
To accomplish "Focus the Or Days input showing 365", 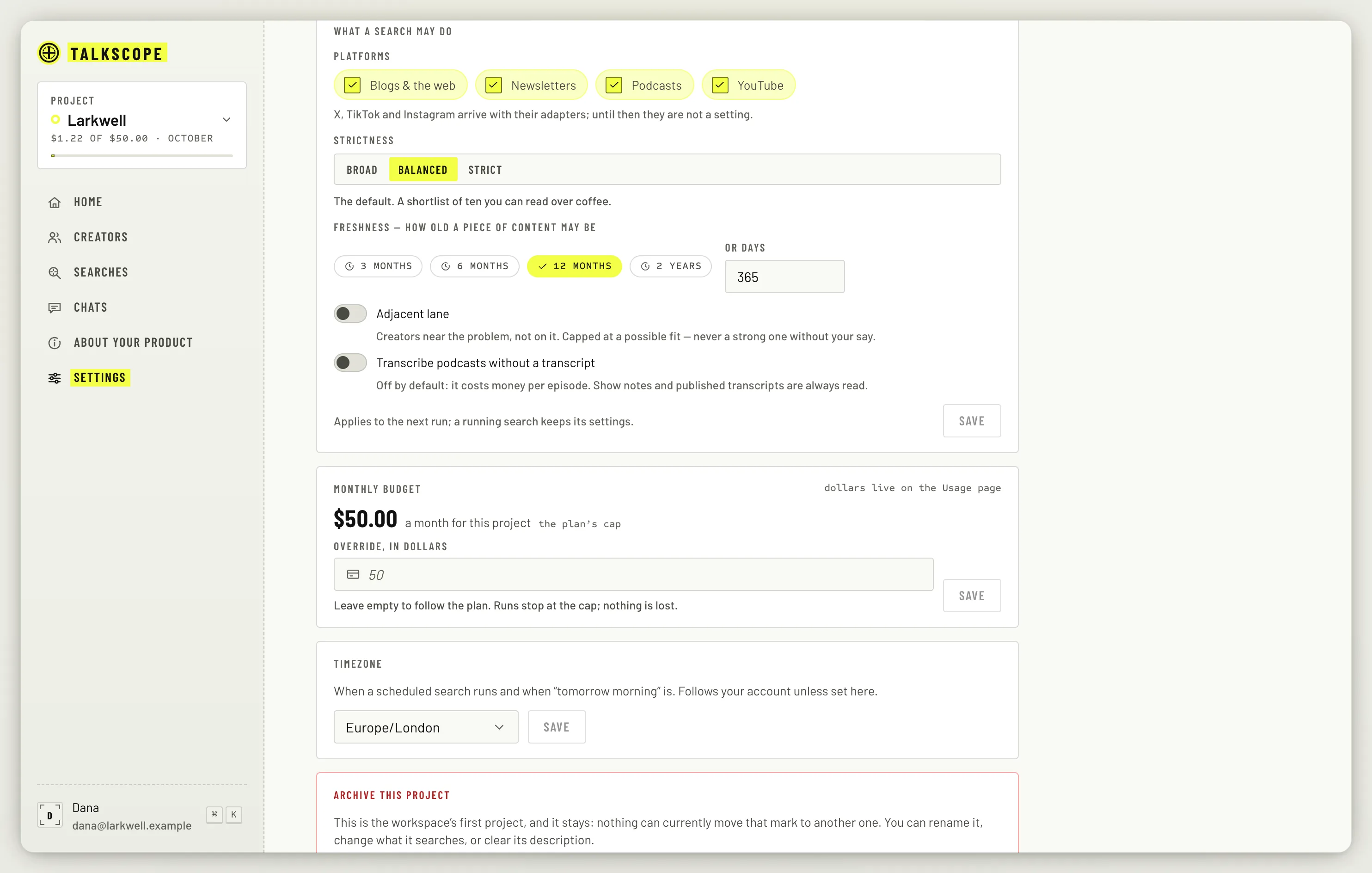I will 784,277.
